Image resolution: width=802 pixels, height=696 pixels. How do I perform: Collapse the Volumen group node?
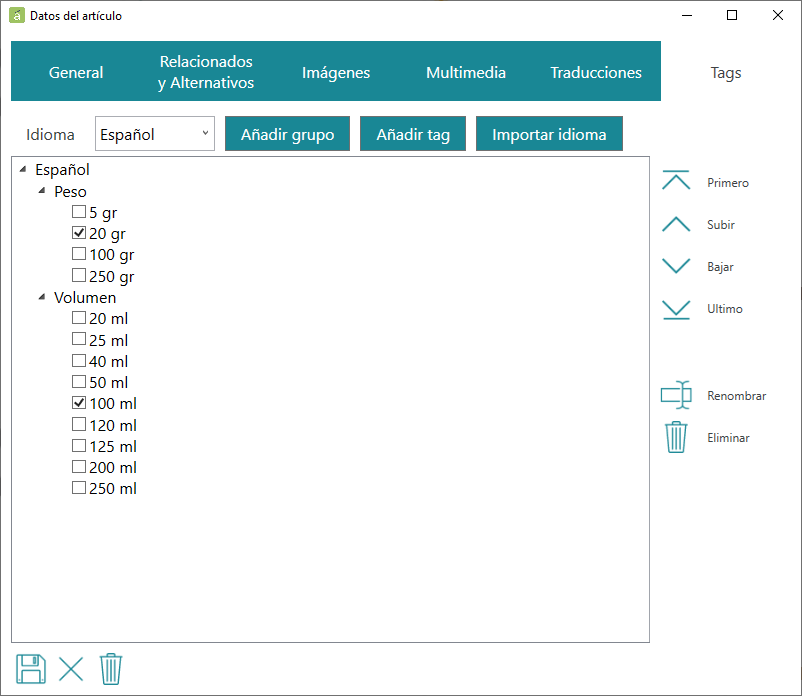(42, 297)
